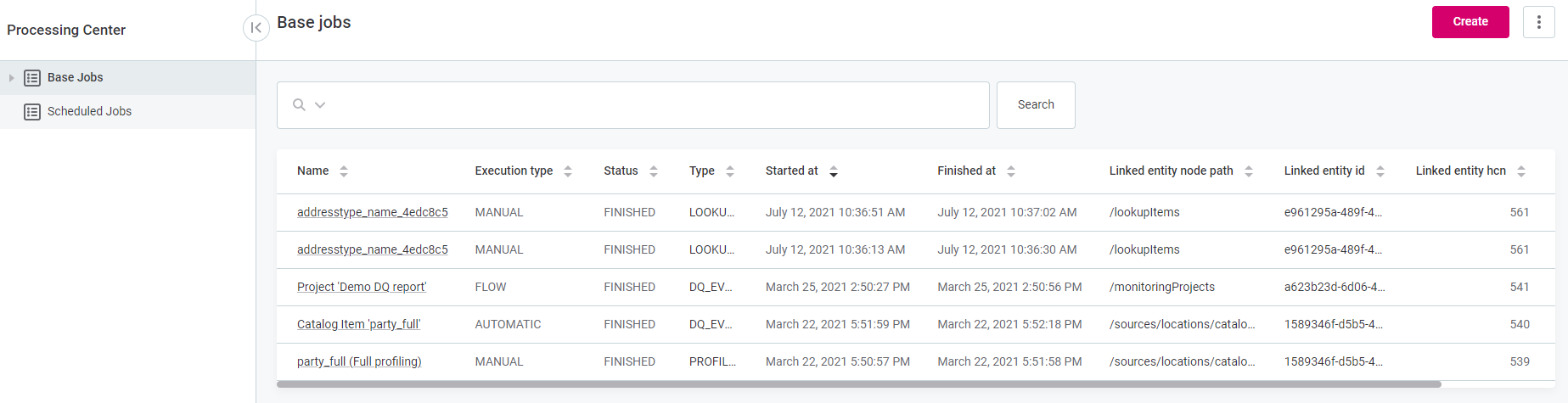Collapse the Processing Center sidebar
This screenshot has width=1568, height=403.
tap(256, 28)
